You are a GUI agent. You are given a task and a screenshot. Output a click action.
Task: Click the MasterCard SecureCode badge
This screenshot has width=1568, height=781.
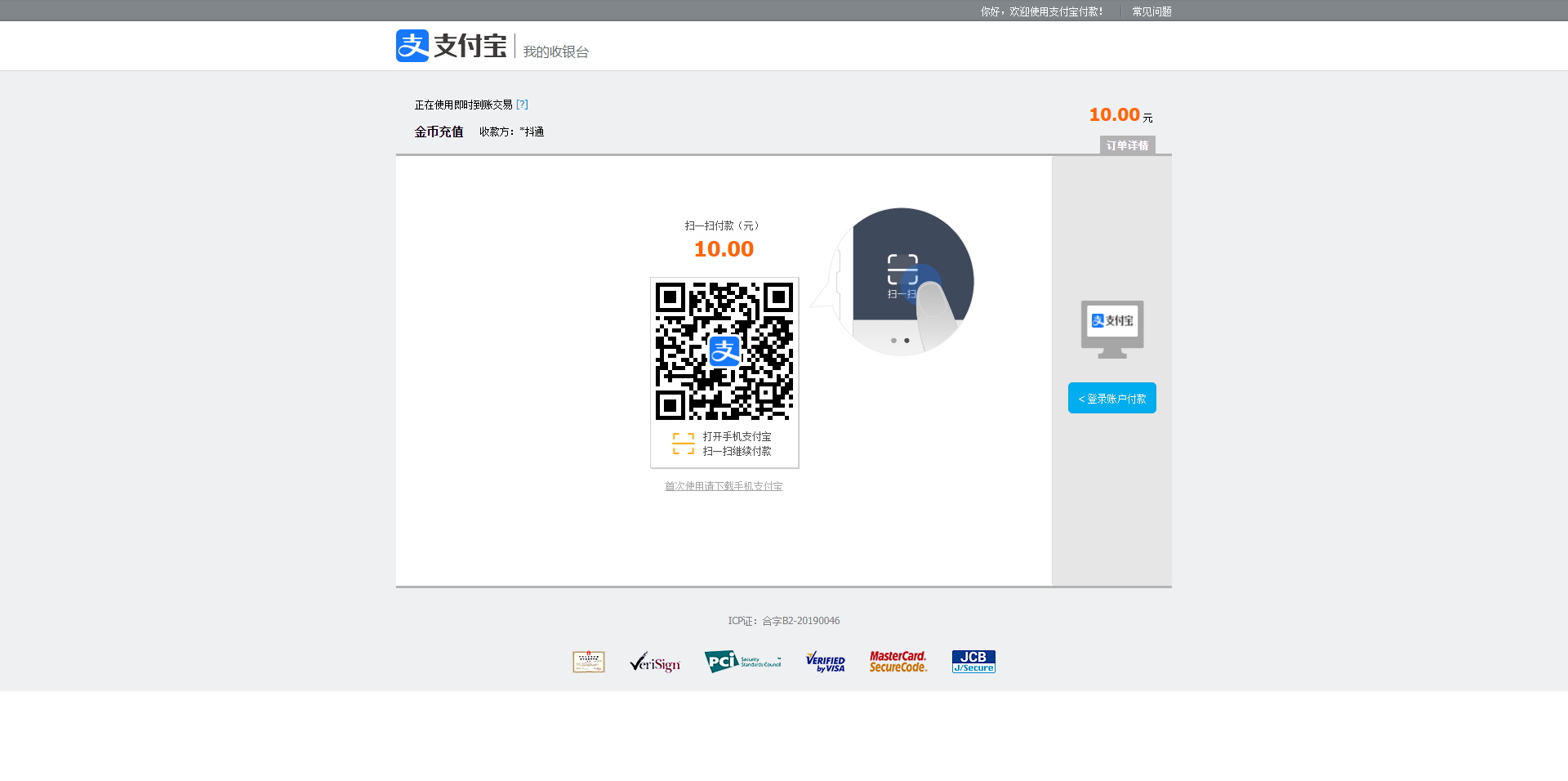coord(898,662)
